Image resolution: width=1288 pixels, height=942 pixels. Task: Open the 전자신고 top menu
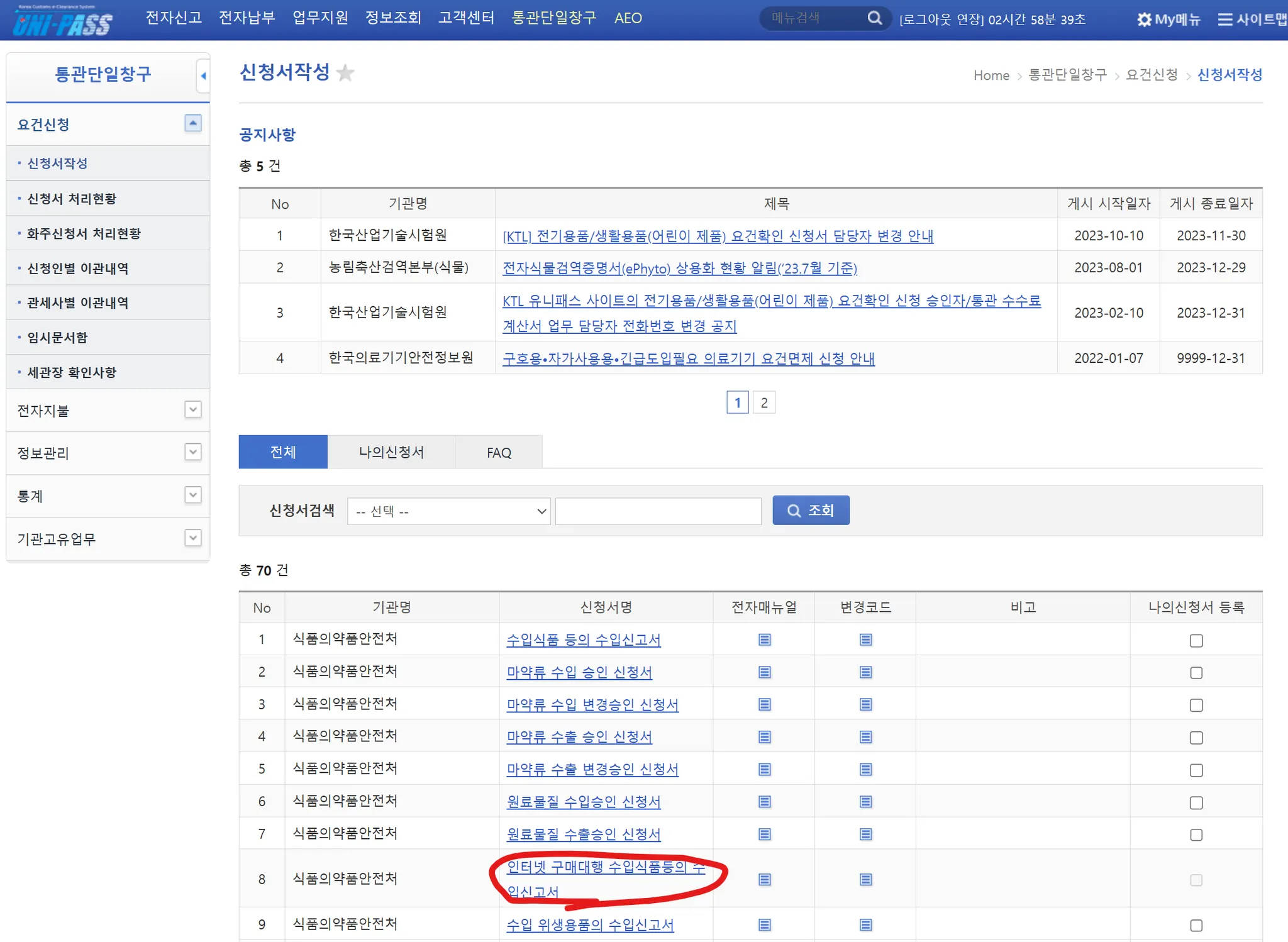[174, 18]
